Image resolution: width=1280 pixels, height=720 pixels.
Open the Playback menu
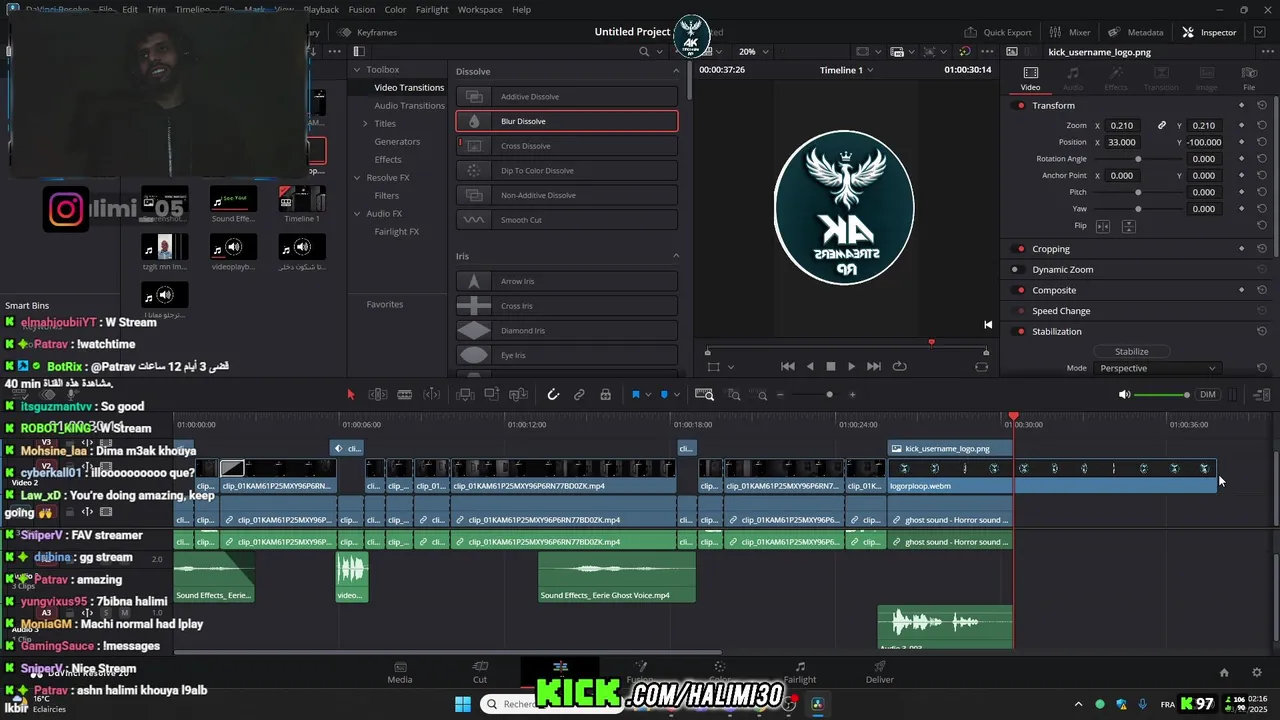(321, 9)
